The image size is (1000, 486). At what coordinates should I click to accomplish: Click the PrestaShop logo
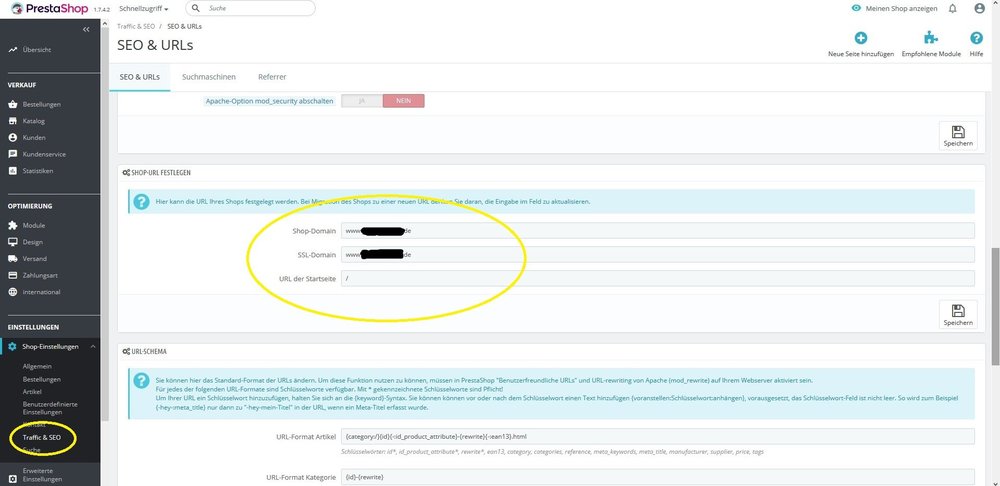click(x=48, y=8)
